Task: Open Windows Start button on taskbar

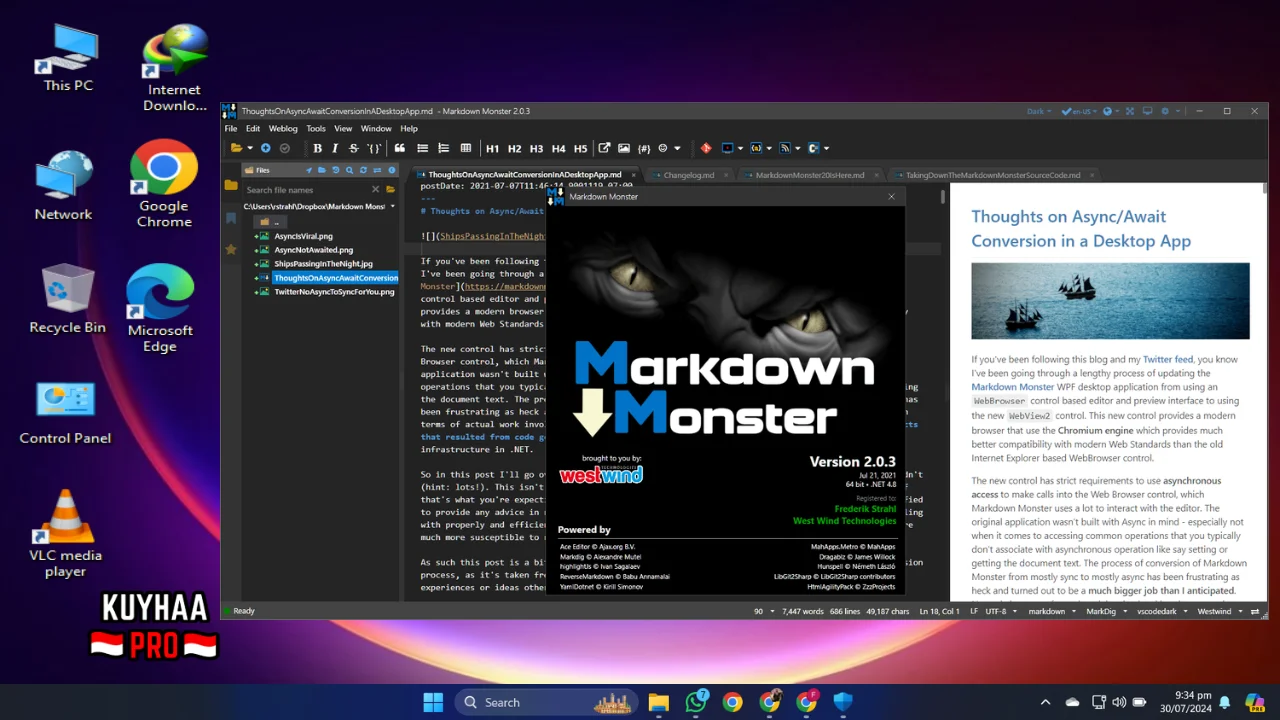Action: click(x=433, y=702)
